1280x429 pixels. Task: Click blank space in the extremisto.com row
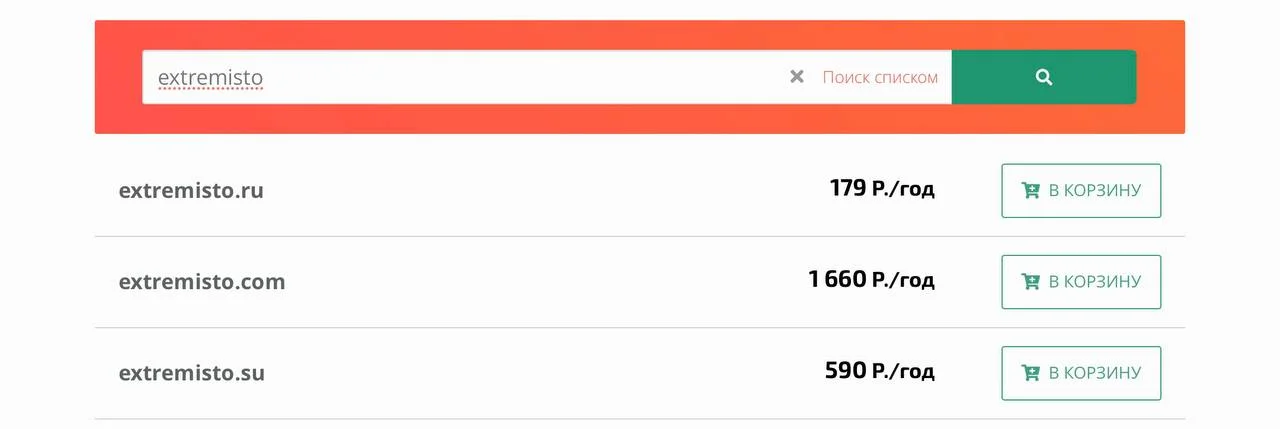540,282
